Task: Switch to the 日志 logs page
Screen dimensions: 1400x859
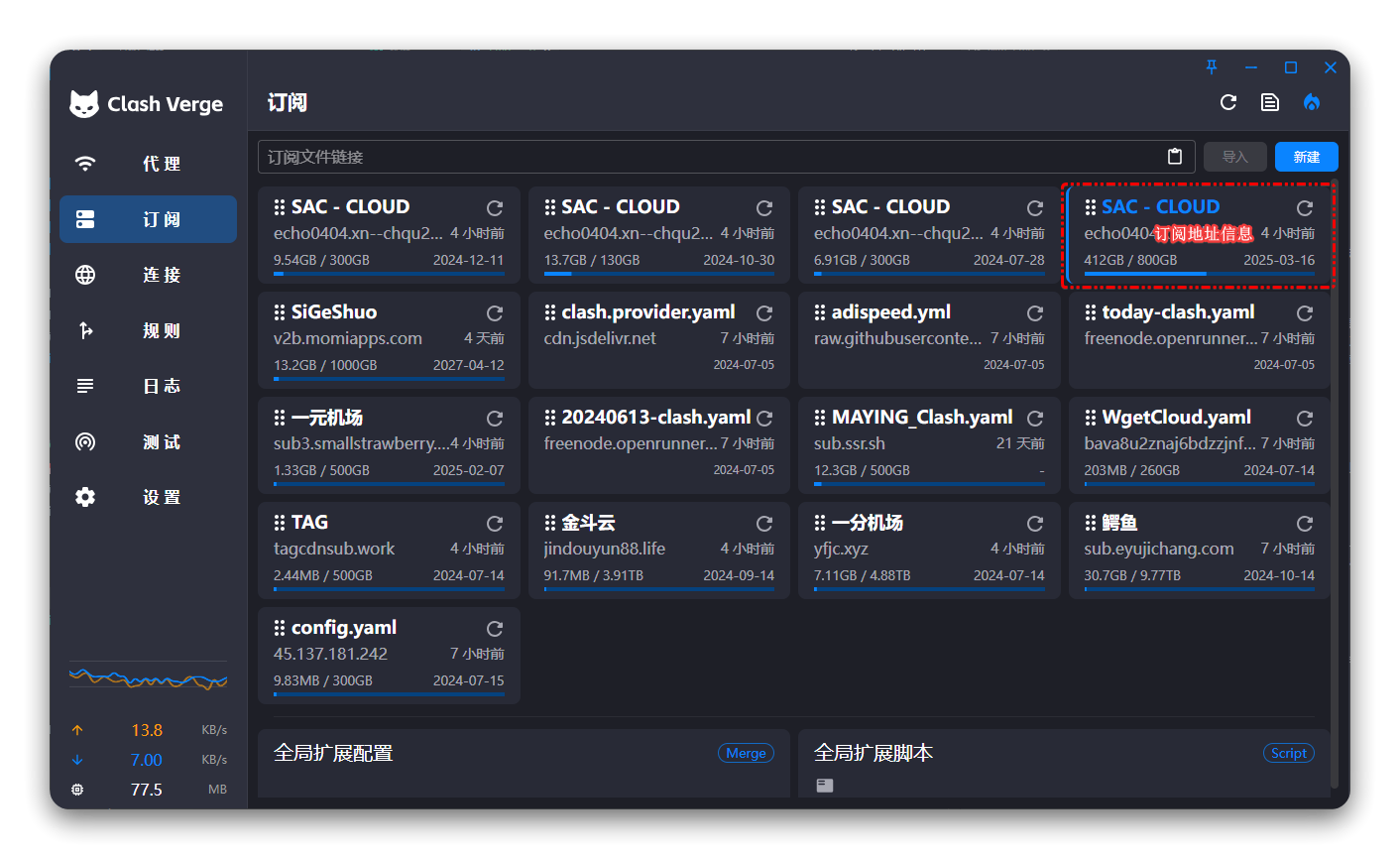Action: coord(149,386)
